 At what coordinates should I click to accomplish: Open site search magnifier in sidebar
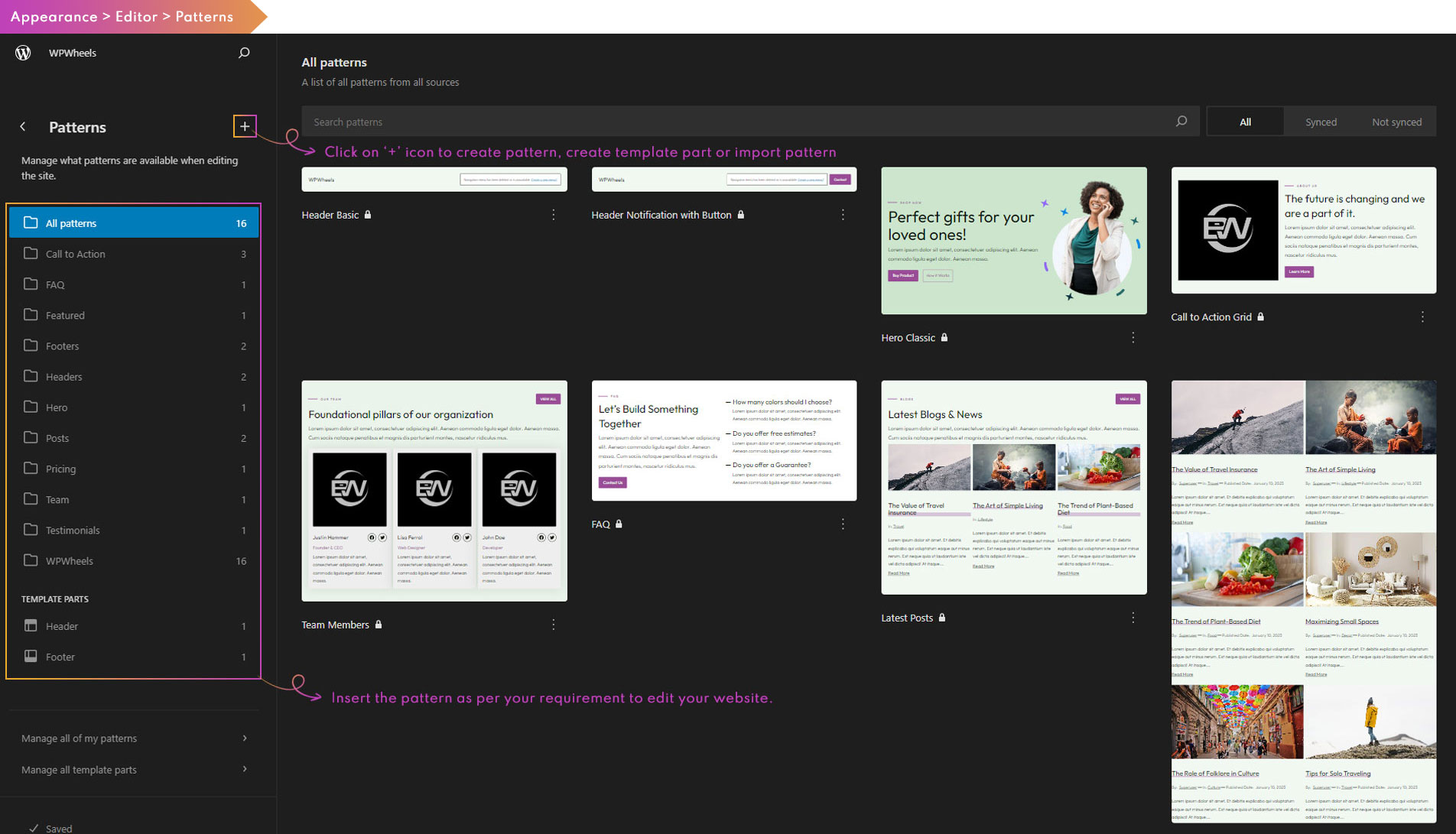coord(244,53)
